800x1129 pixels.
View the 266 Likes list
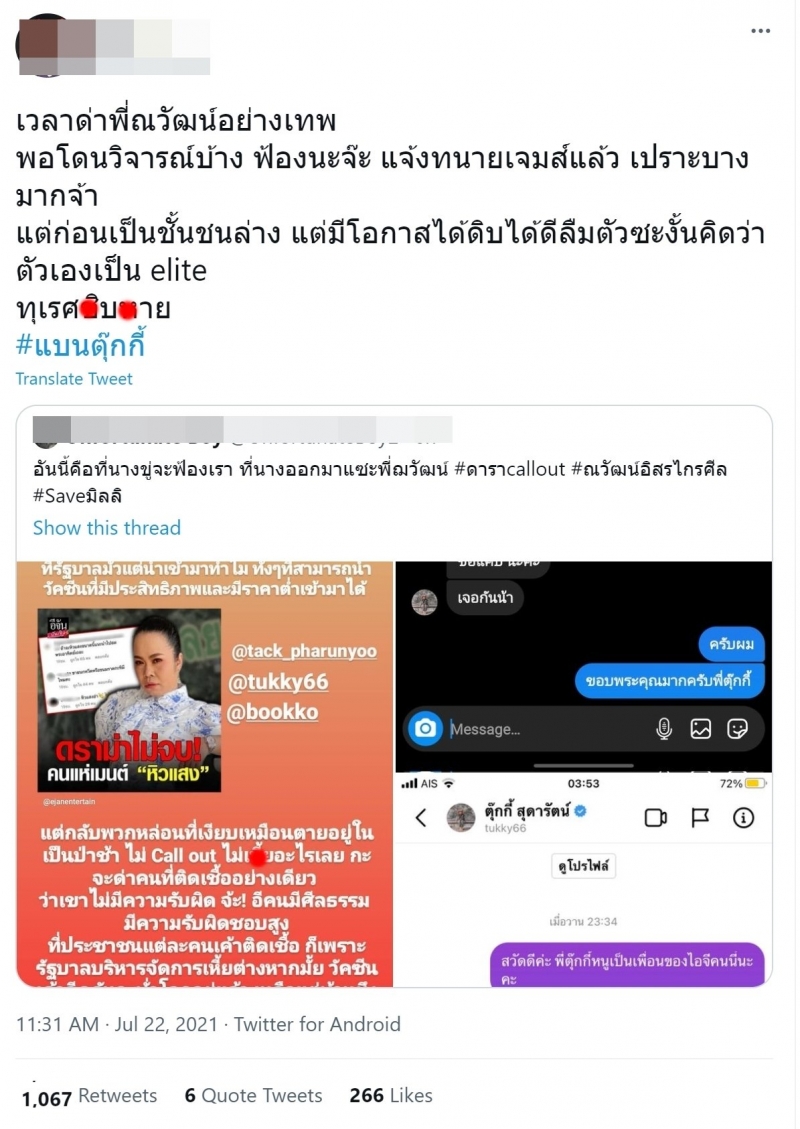(391, 1096)
